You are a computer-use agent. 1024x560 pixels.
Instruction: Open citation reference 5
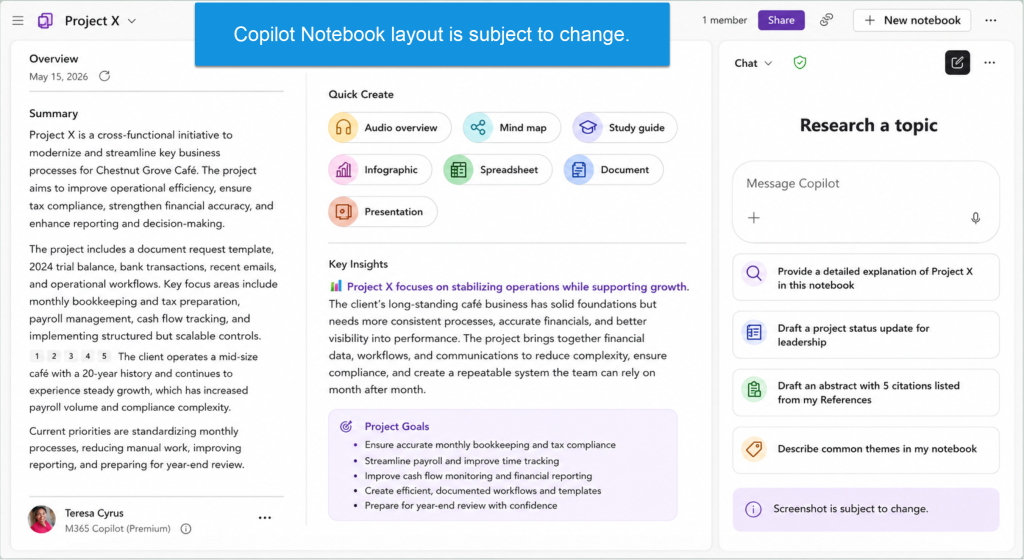104,356
